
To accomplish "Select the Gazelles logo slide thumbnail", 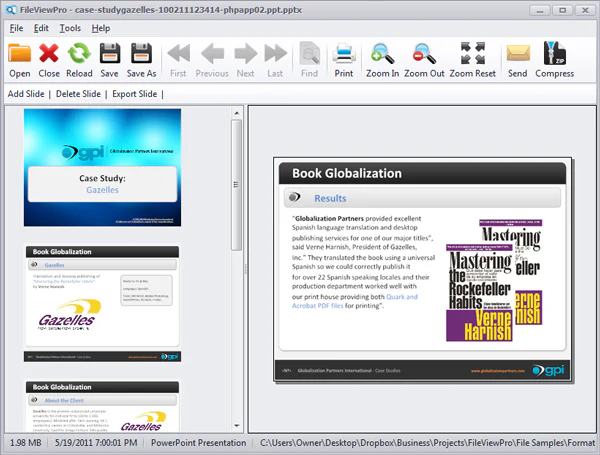I will tap(102, 303).
